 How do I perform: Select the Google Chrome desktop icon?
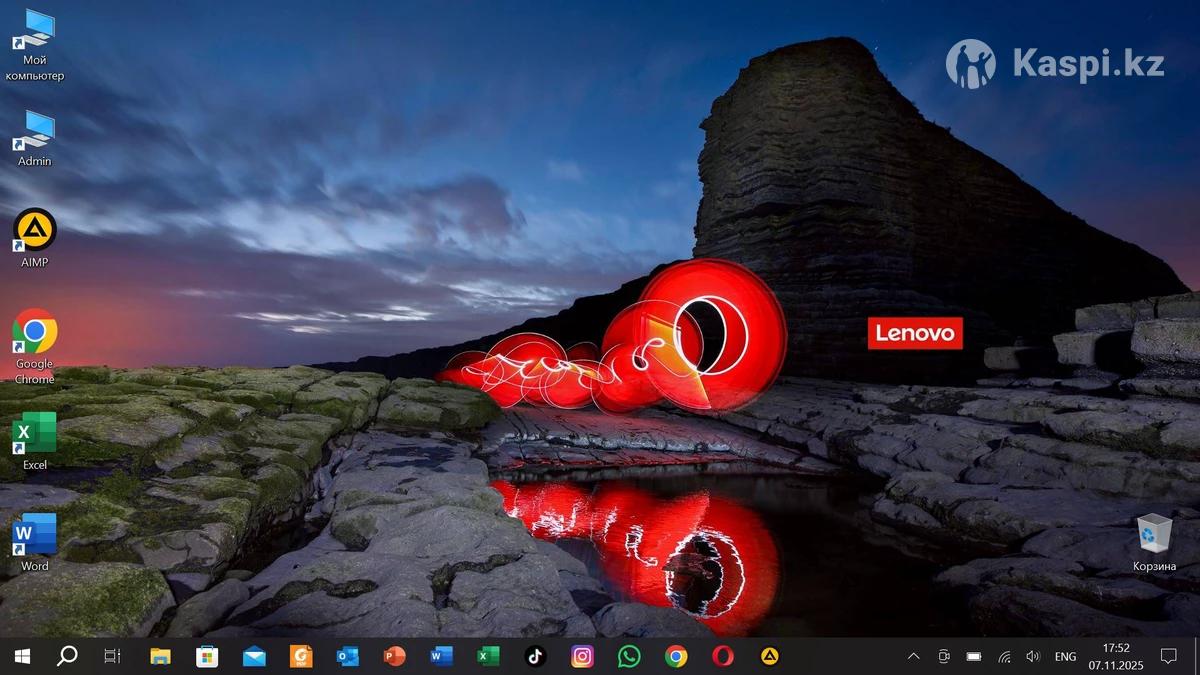point(35,333)
